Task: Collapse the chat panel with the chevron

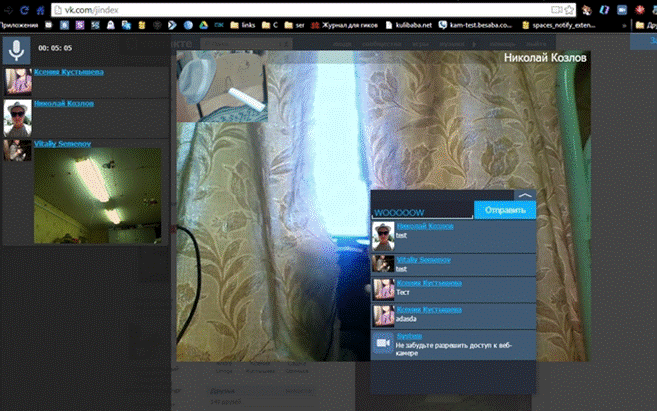Action: (x=525, y=196)
